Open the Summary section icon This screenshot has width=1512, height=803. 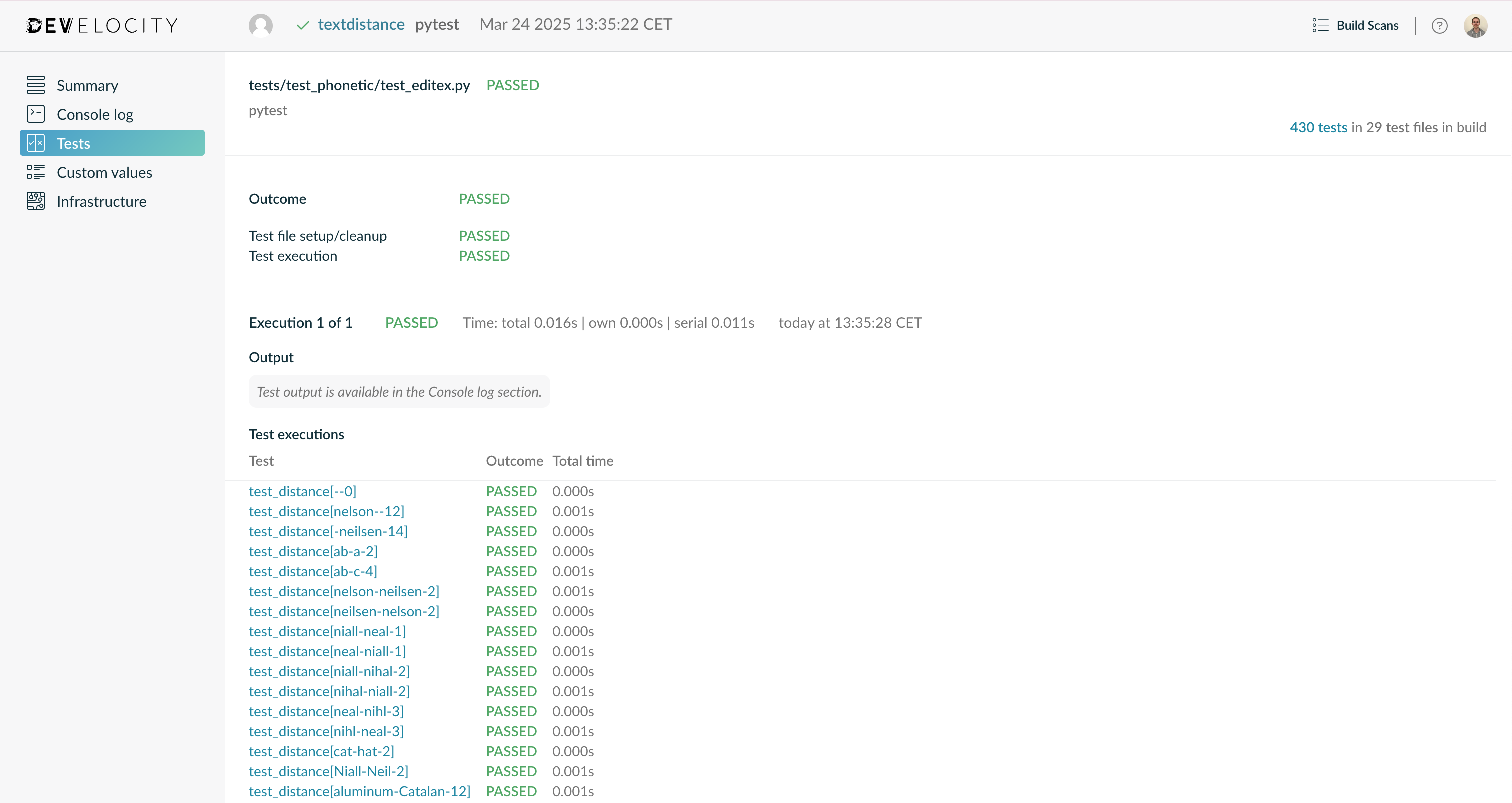pos(36,84)
